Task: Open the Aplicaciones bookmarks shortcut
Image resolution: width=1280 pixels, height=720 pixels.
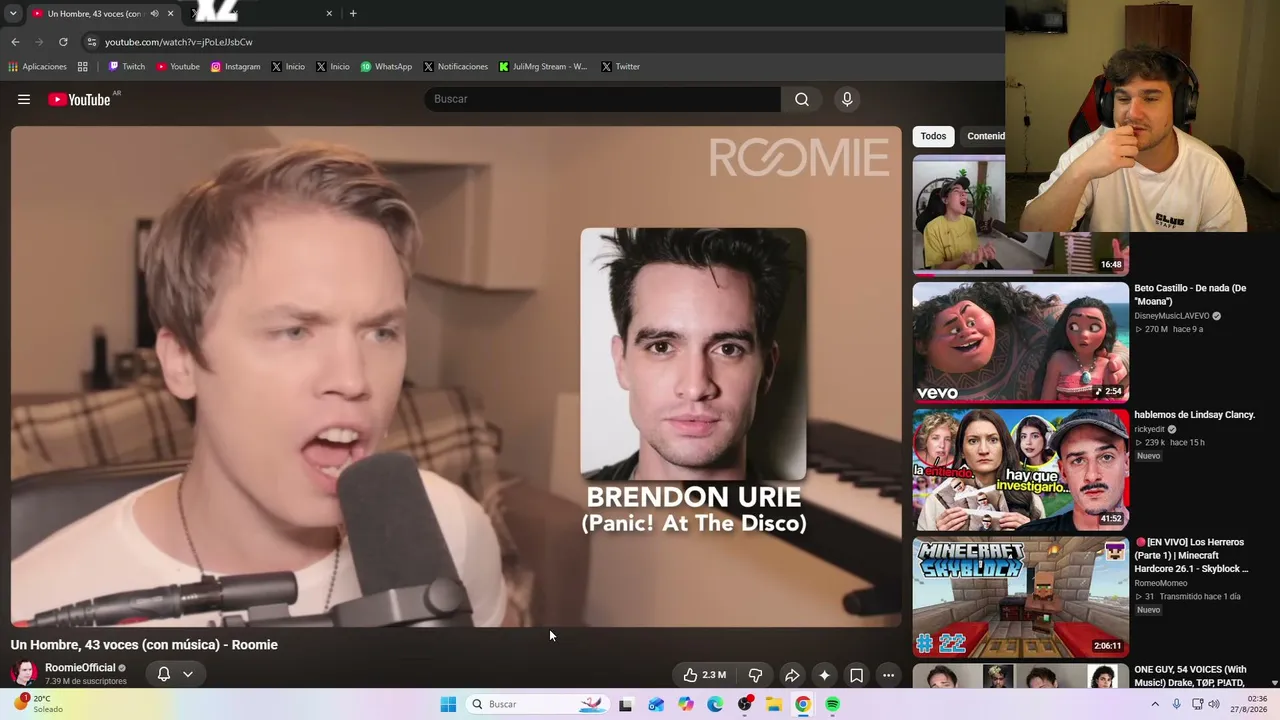Action: [37, 67]
